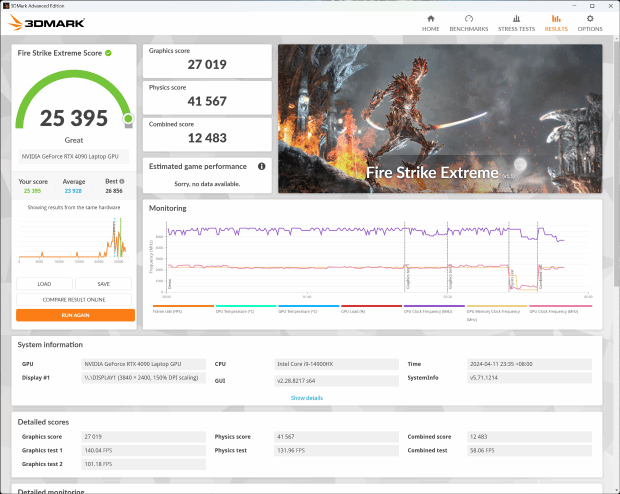Toggle the CPU Temperature teal legend
This screenshot has width=620, height=494.
(x=246, y=309)
